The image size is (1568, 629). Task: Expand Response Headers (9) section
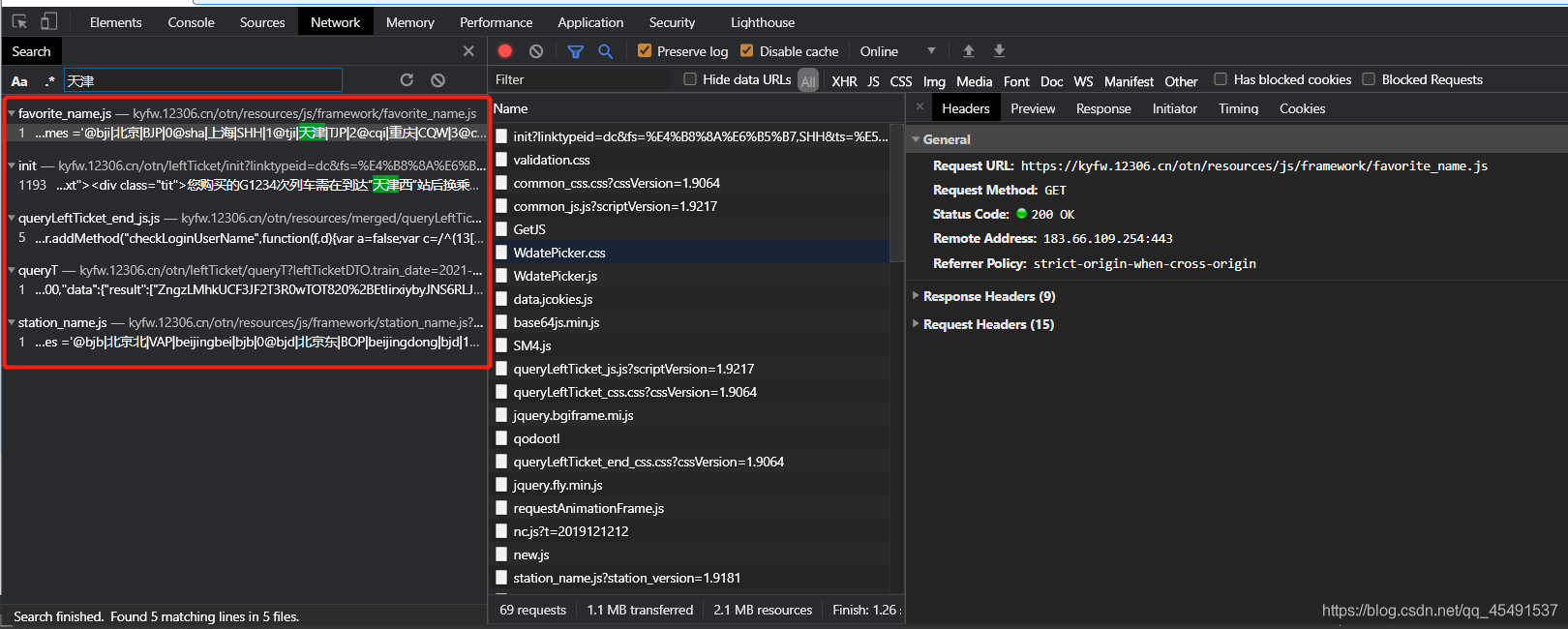[x=916, y=296]
